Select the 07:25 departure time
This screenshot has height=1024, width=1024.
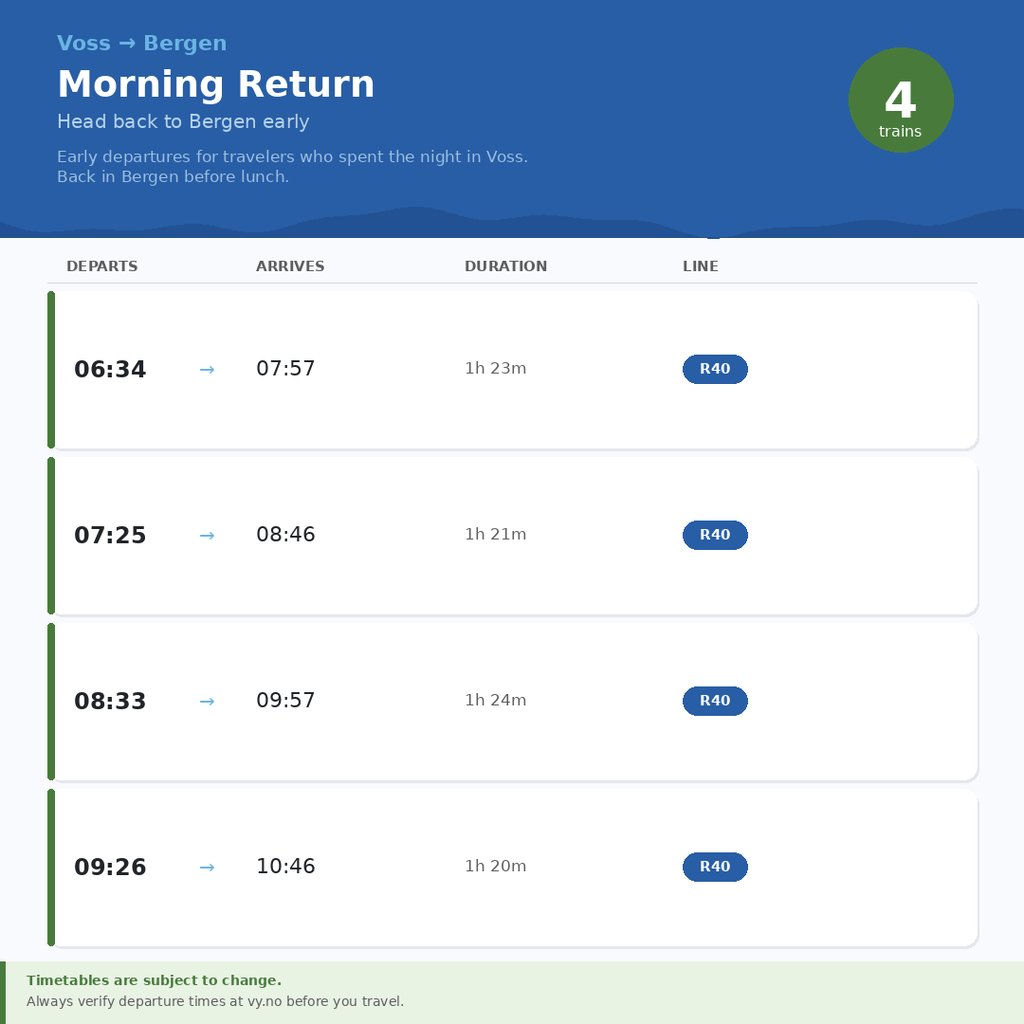110,536
